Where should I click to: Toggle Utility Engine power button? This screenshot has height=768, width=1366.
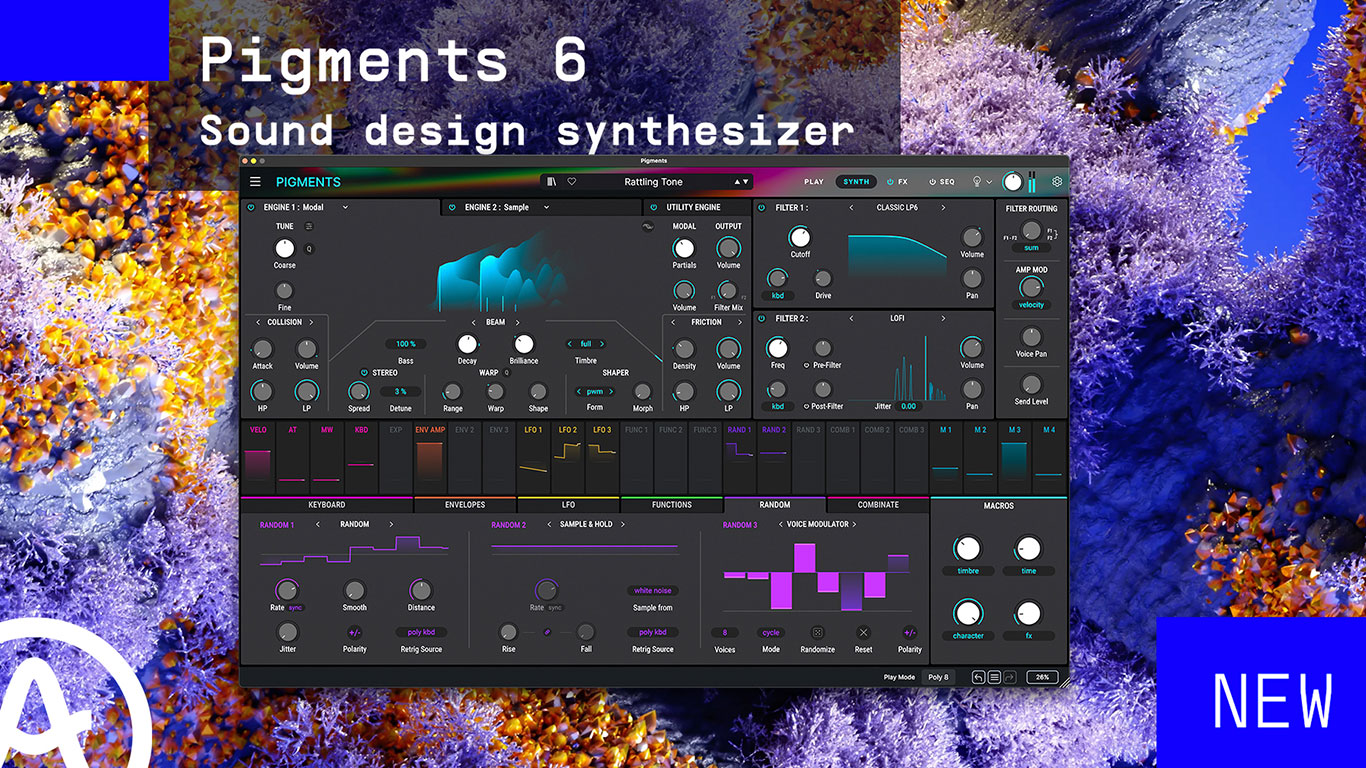654,207
